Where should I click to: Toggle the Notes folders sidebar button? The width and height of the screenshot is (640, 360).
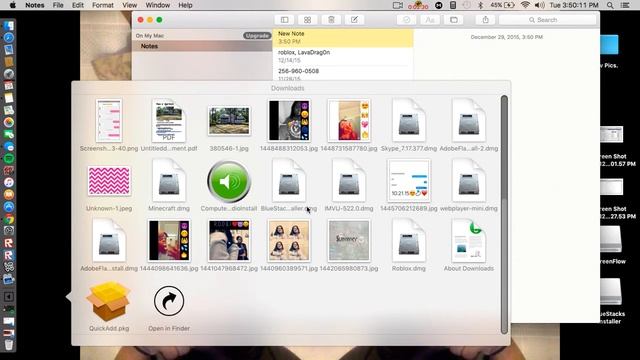tap(284, 20)
